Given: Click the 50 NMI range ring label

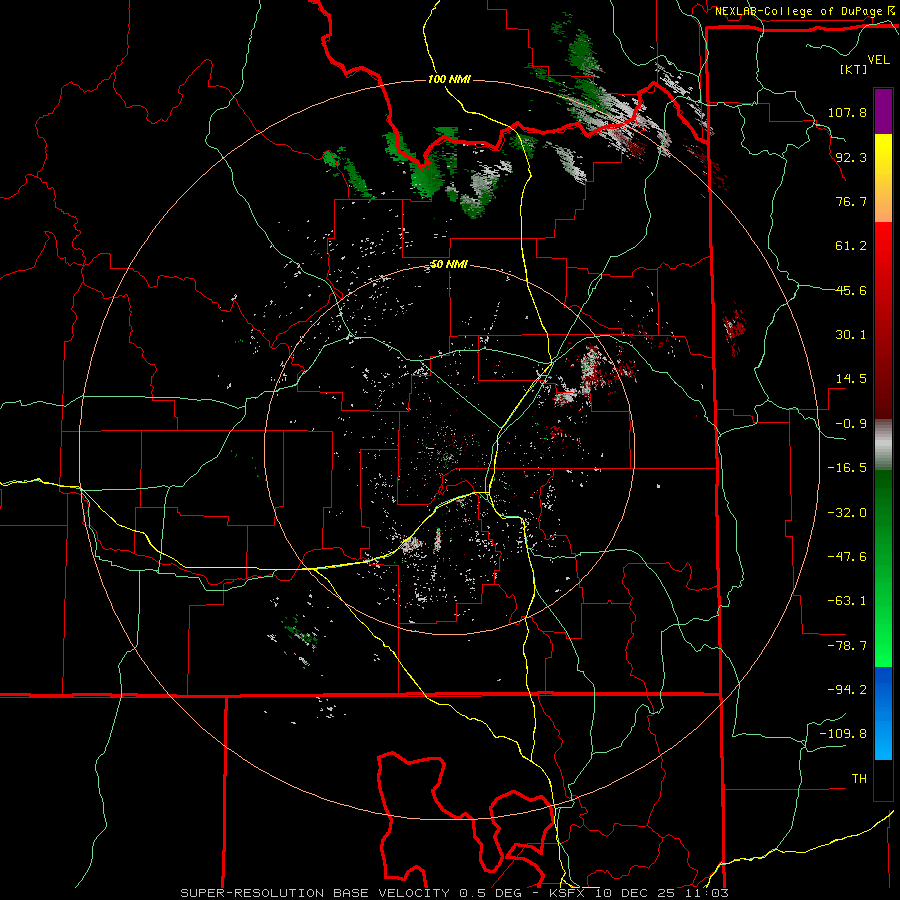Looking at the screenshot, I should pos(449,265).
